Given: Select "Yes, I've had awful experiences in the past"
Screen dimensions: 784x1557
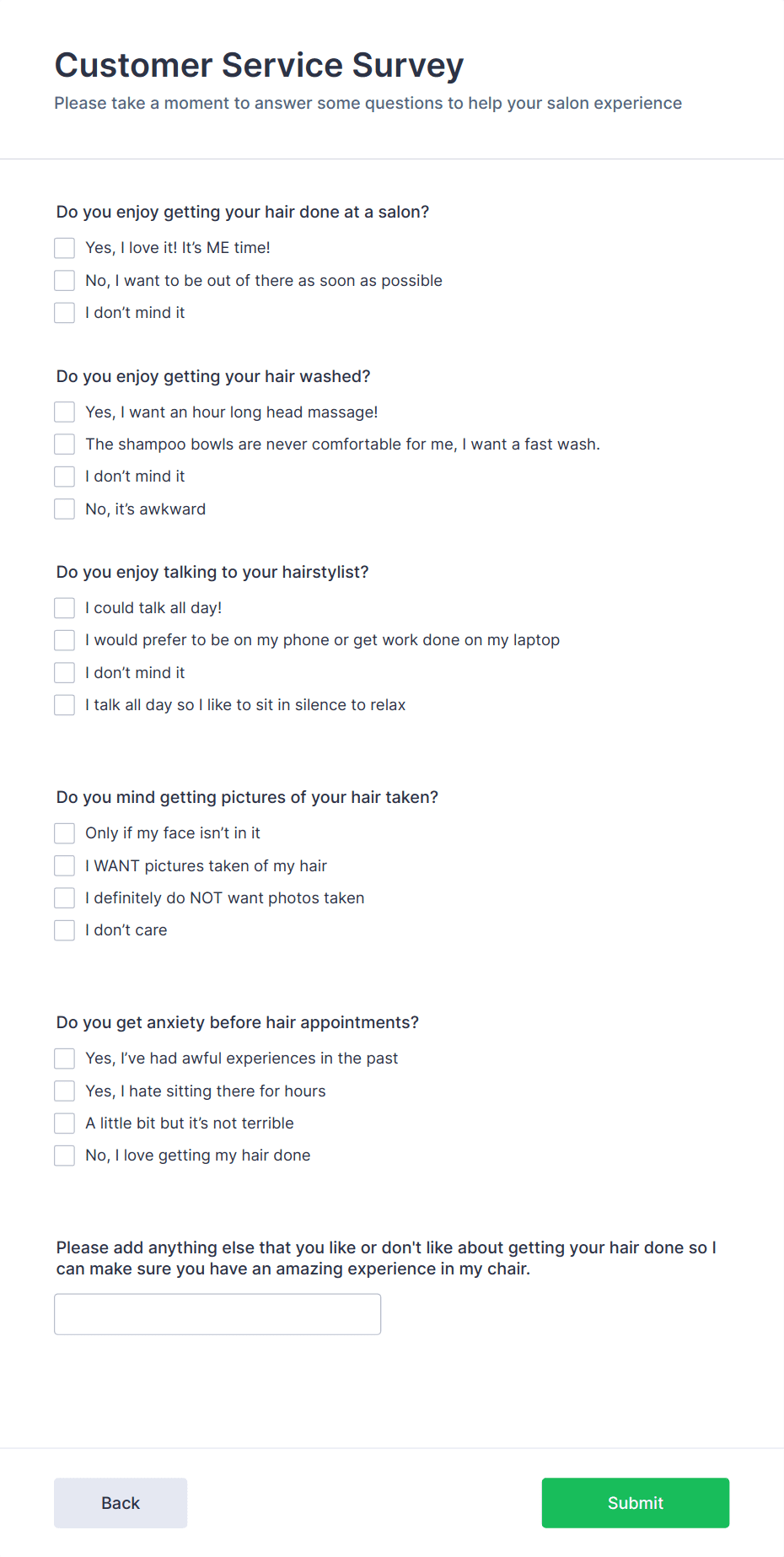Looking at the screenshot, I should point(64,1058).
